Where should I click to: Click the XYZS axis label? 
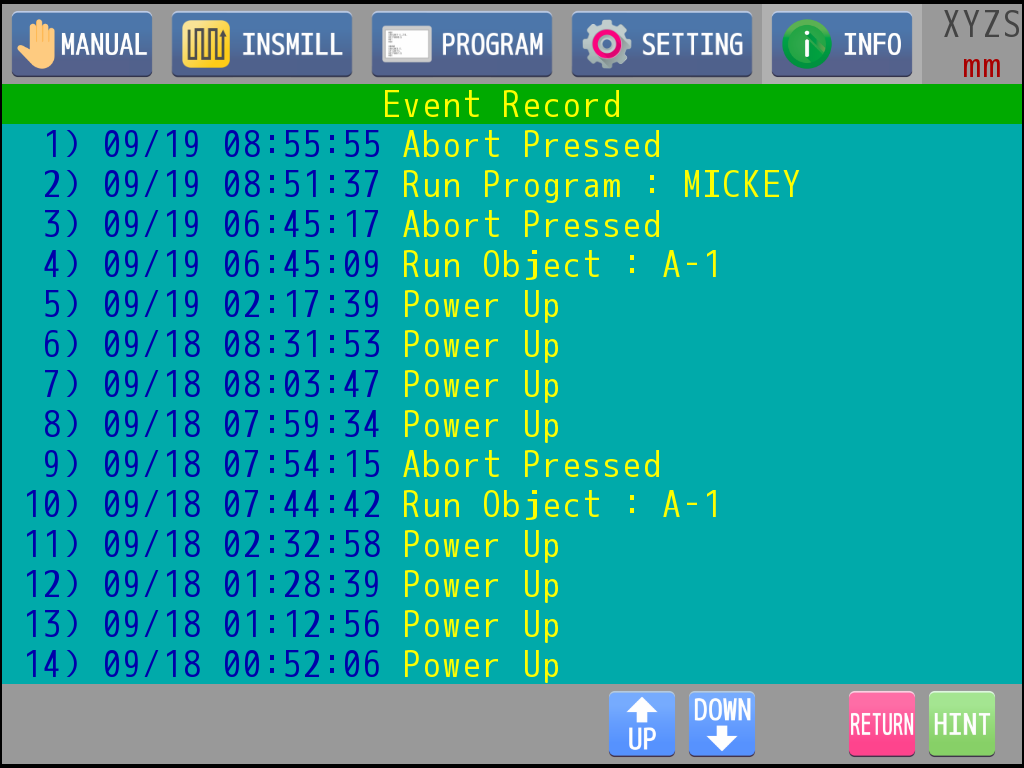coord(981,25)
